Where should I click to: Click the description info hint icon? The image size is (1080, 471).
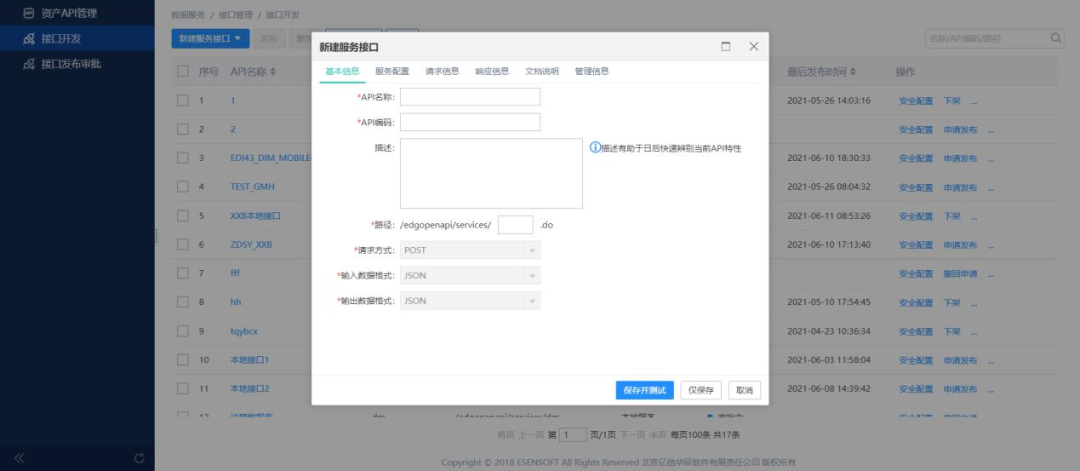point(595,147)
